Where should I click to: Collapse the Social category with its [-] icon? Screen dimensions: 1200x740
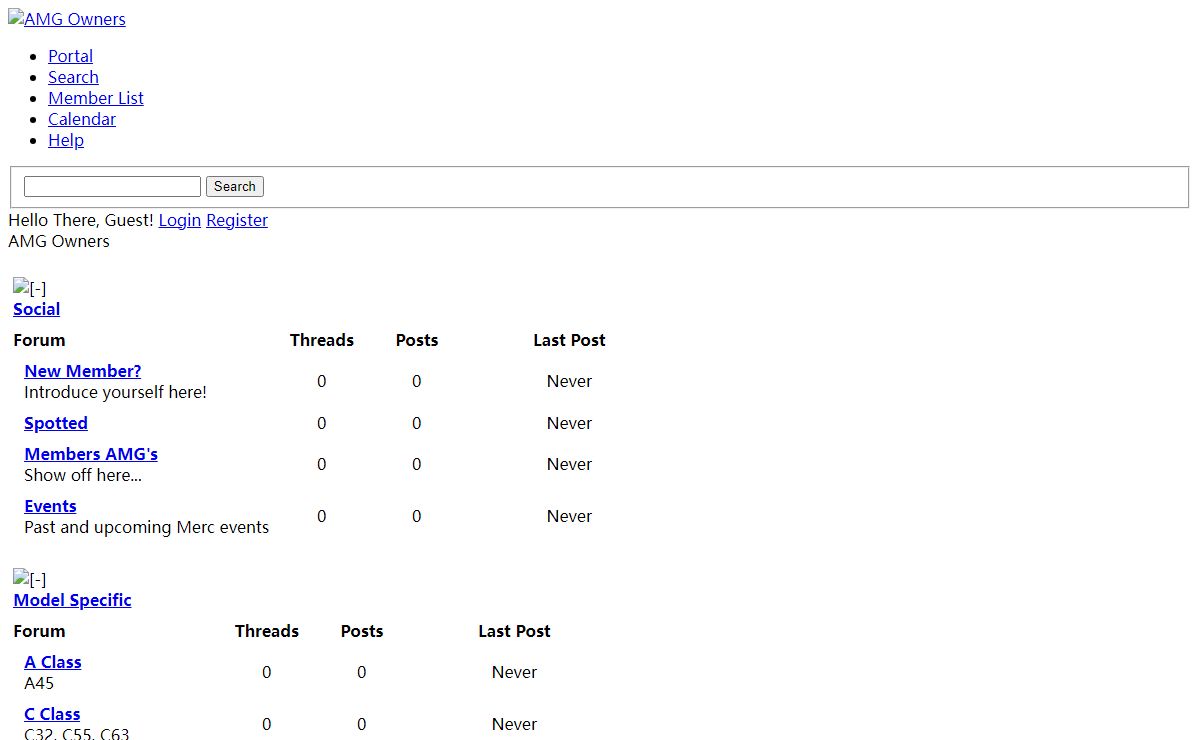coord(30,288)
